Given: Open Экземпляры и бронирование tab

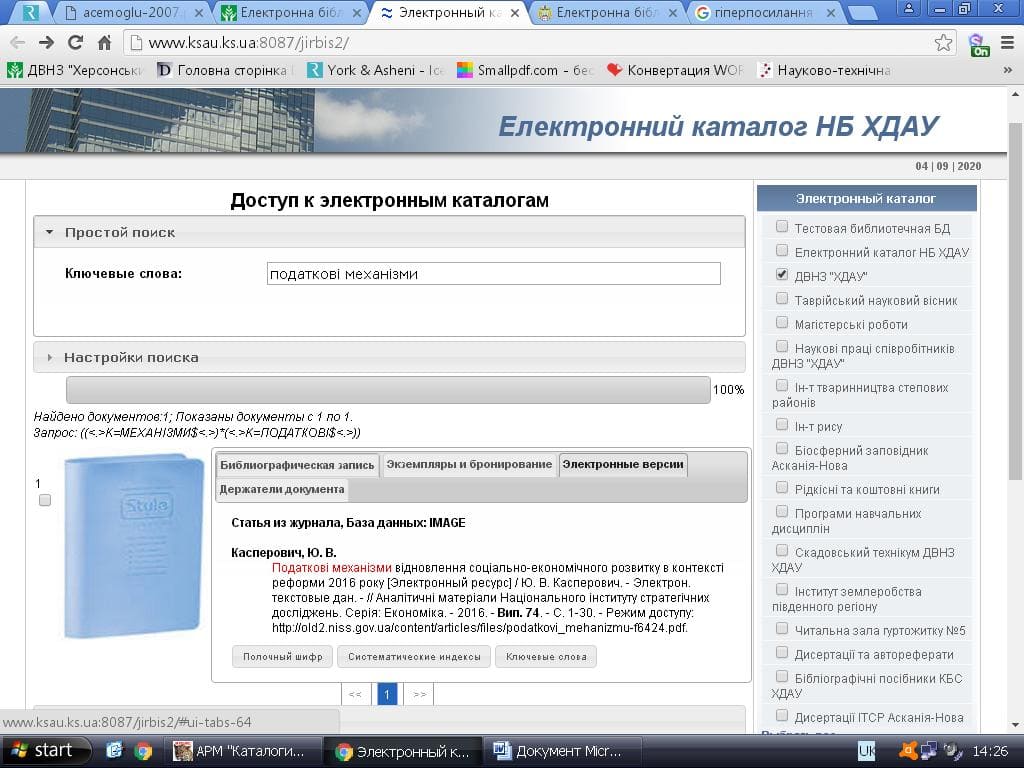Looking at the screenshot, I should [x=469, y=464].
